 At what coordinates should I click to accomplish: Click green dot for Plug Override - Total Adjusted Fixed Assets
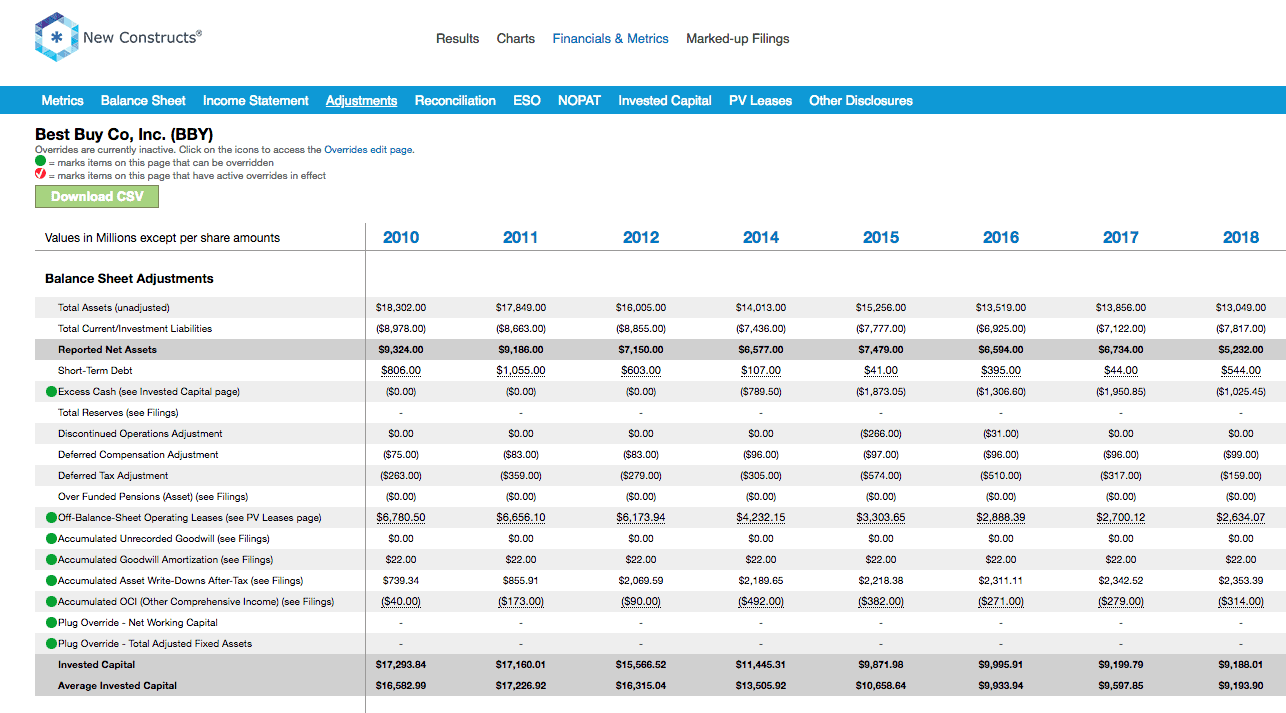tap(52, 644)
